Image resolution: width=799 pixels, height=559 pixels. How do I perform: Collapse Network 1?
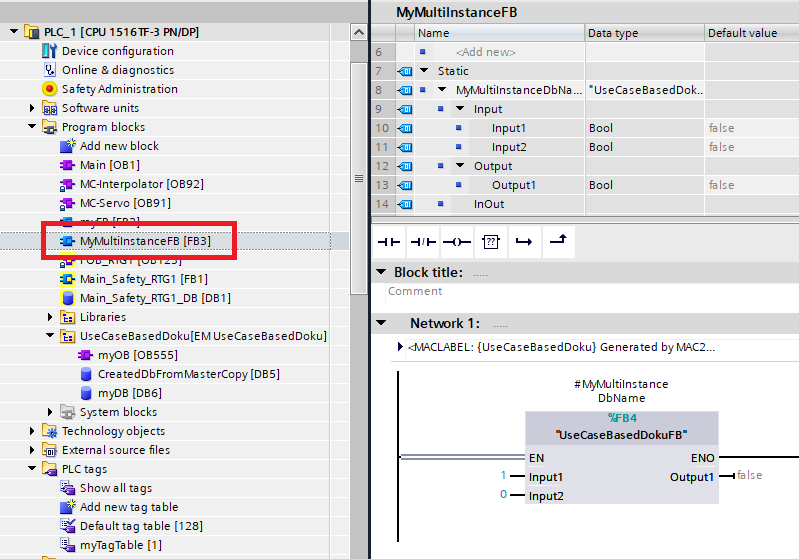tap(381, 323)
